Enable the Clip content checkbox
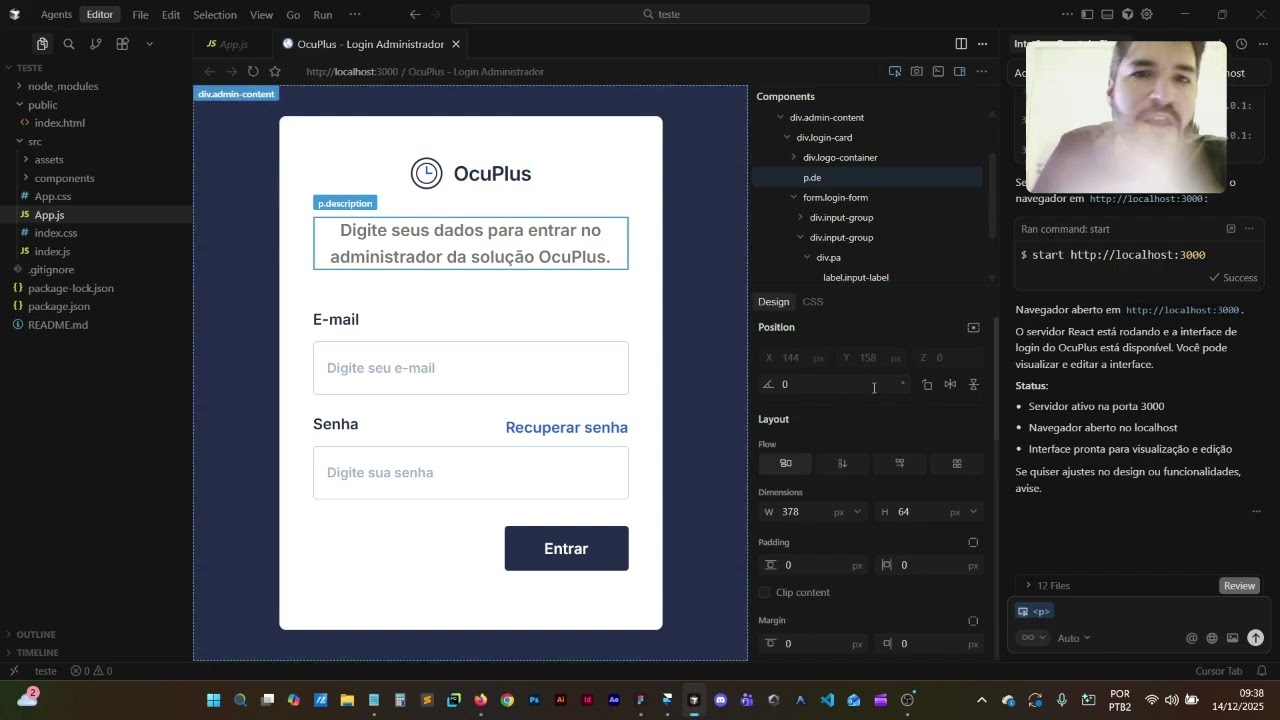 [x=765, y=593]
